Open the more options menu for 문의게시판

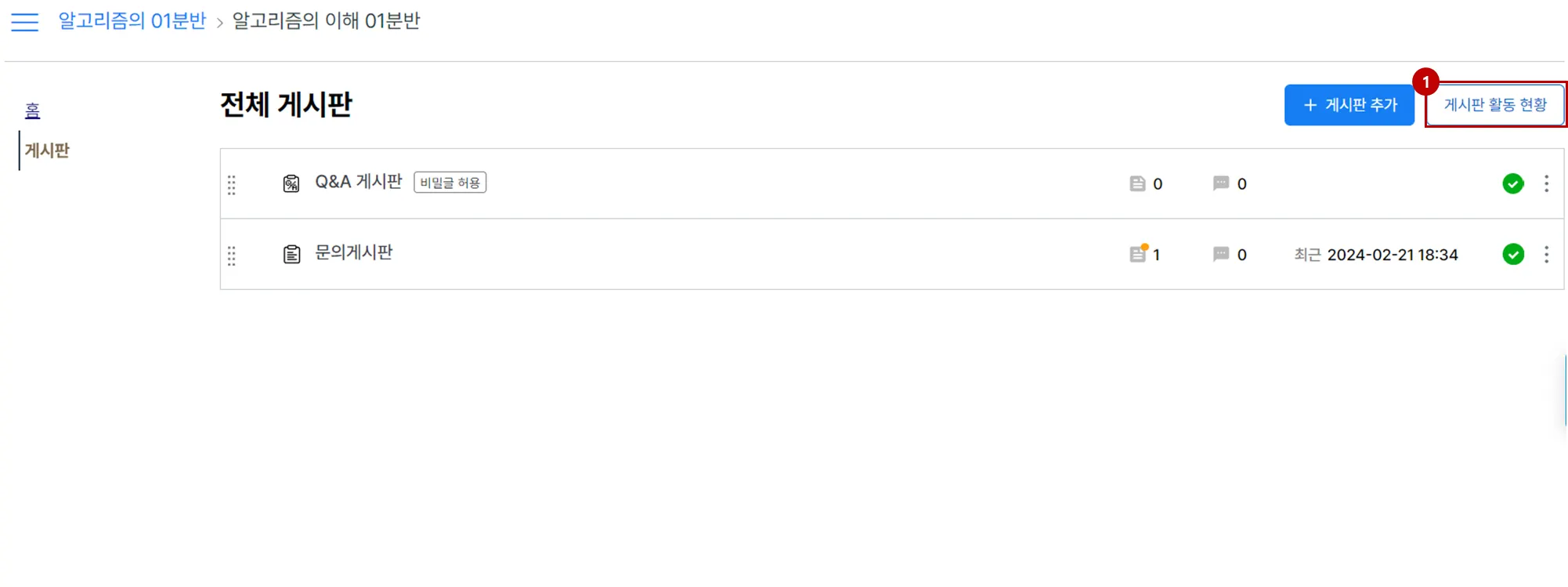coord(1546,254)
